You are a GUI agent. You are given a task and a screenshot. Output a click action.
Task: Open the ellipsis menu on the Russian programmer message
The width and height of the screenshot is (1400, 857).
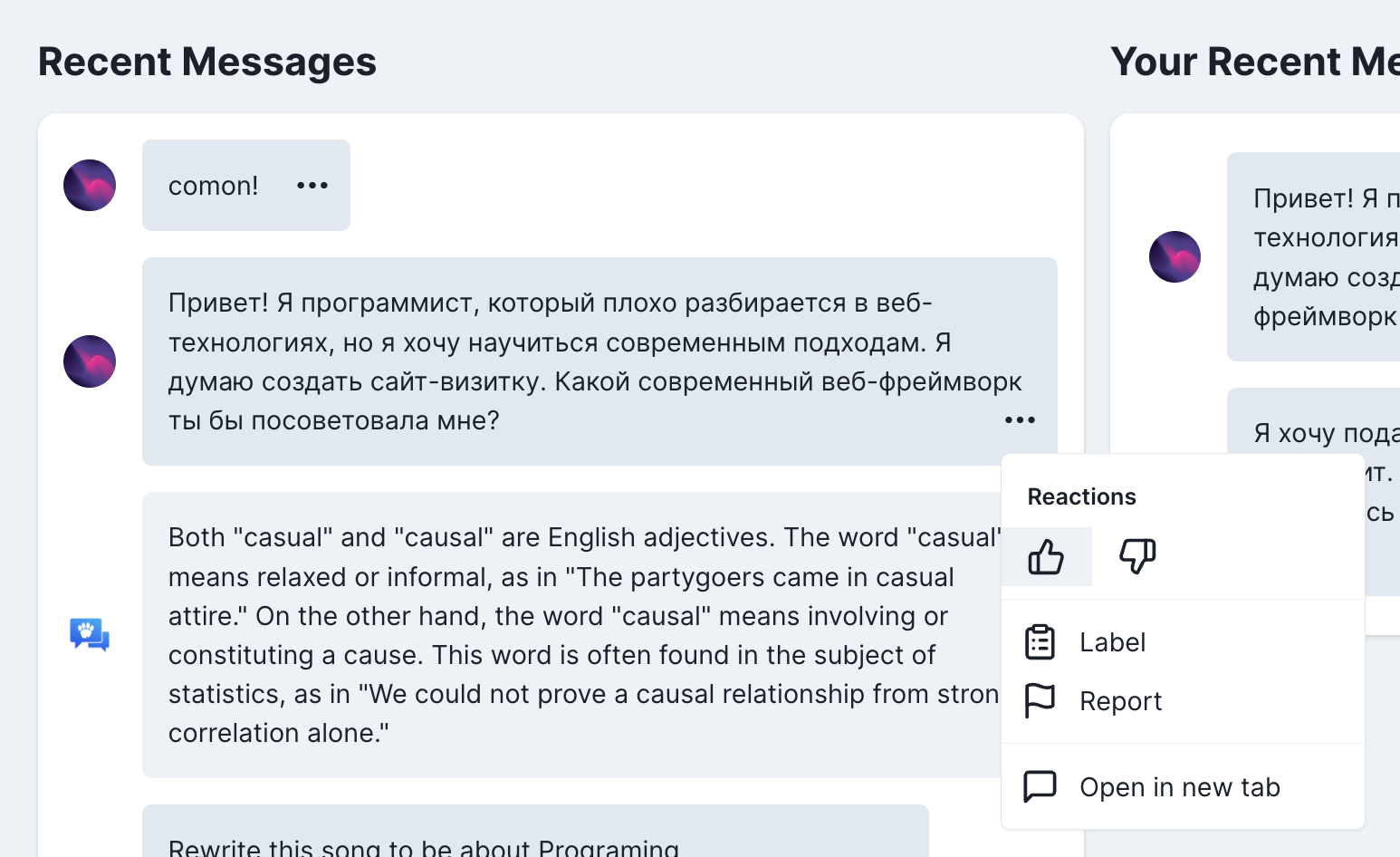[1020, 419]
